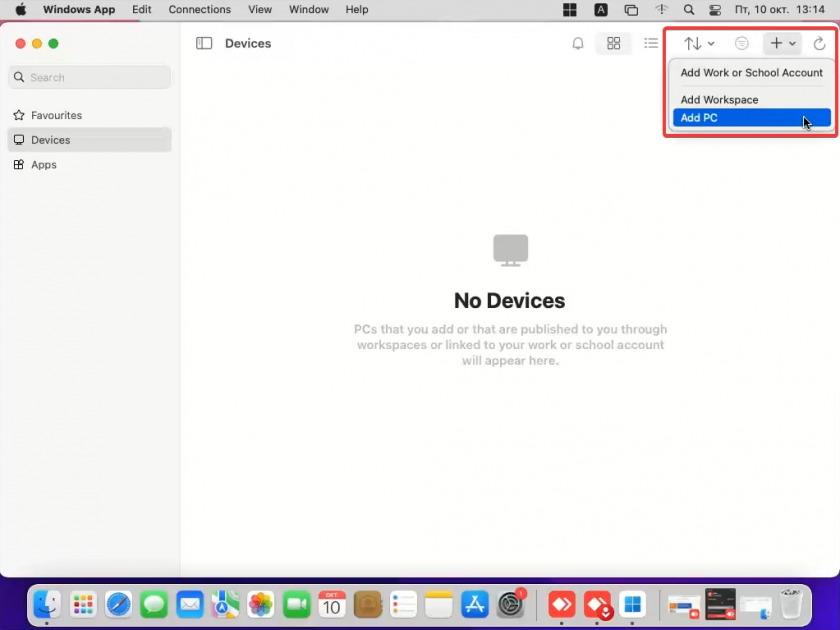
Task: Open Finder from the Dock
Action: click(x=47, y=605)
